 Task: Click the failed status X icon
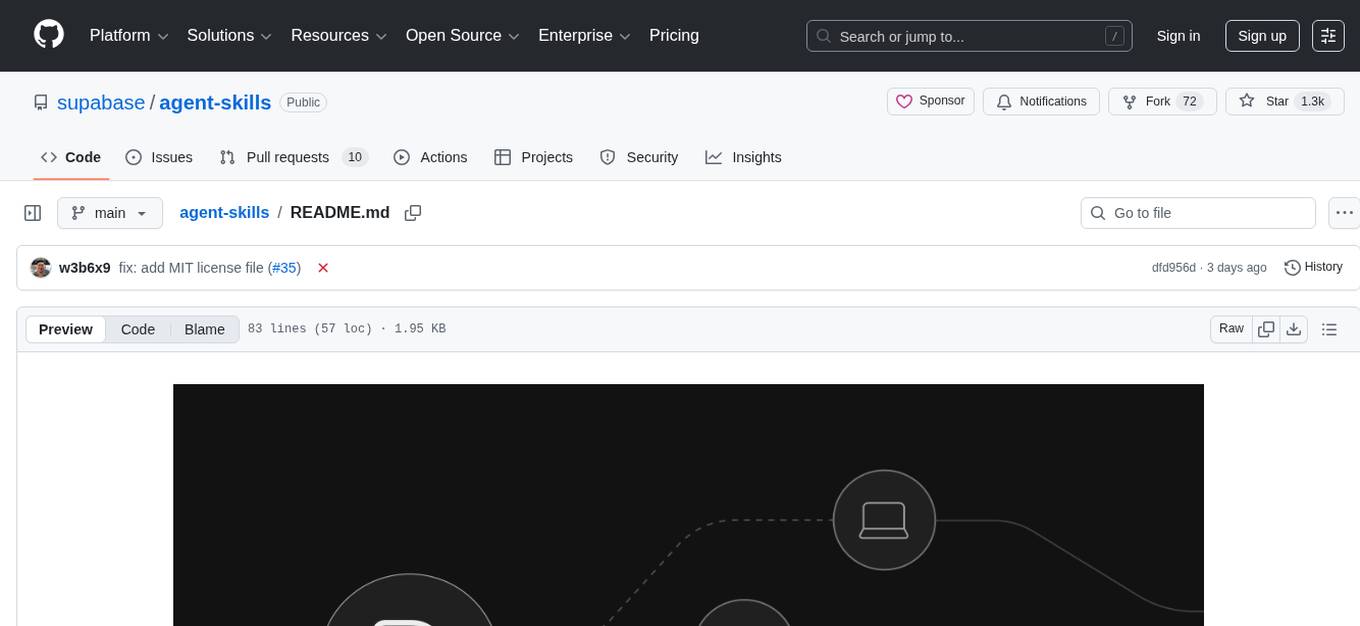323,268
